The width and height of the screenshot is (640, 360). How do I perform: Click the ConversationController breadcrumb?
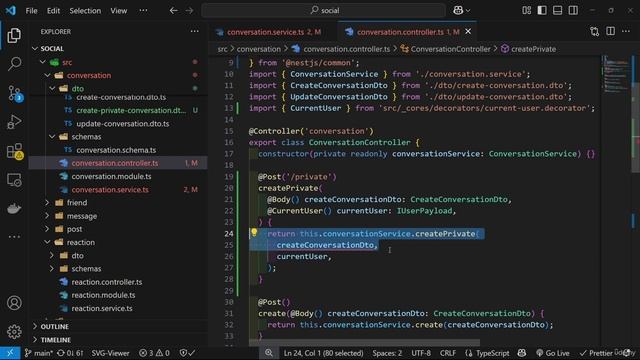pyautogui.click(x=446, y=49)
